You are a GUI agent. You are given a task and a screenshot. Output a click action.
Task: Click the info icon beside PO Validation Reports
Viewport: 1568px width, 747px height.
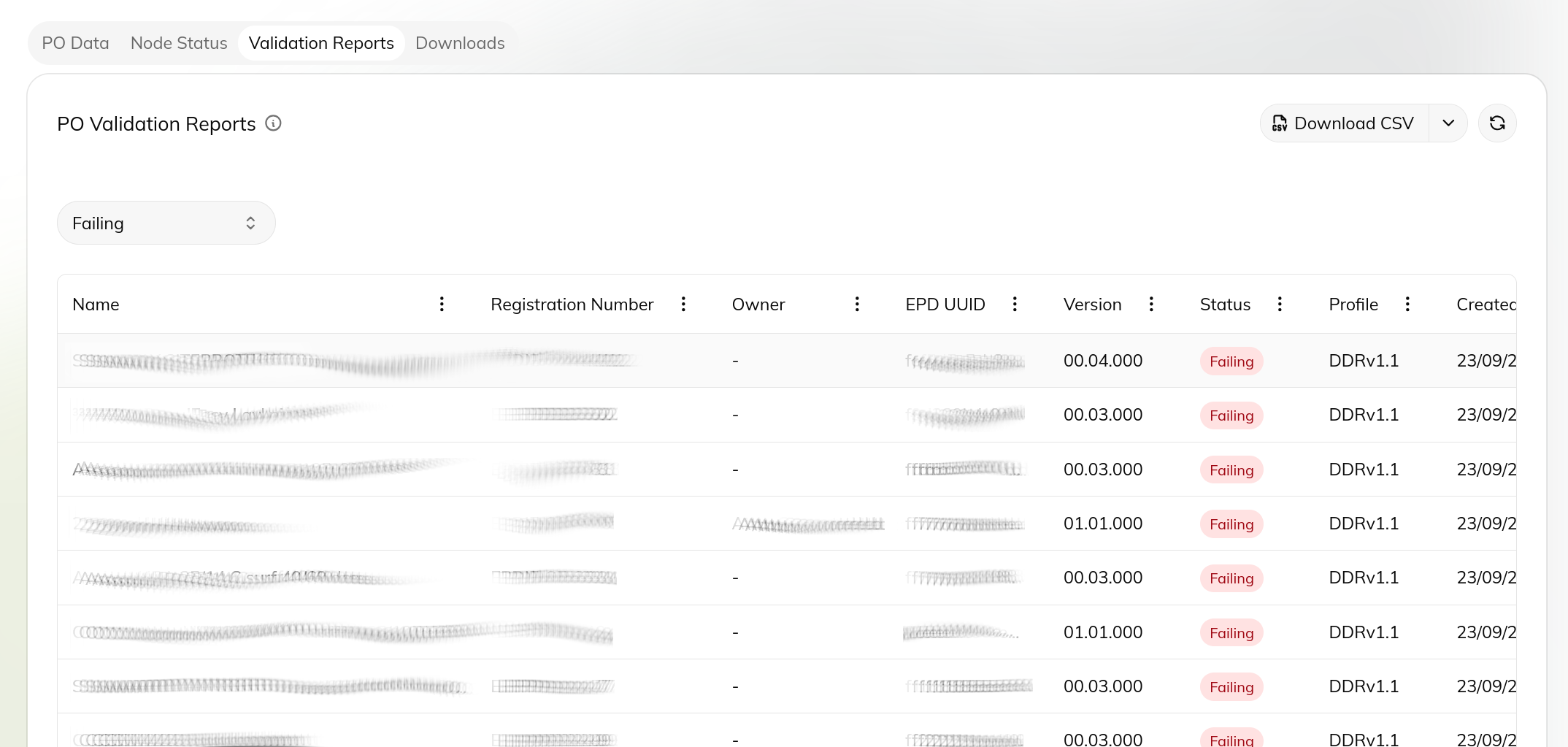273,123
